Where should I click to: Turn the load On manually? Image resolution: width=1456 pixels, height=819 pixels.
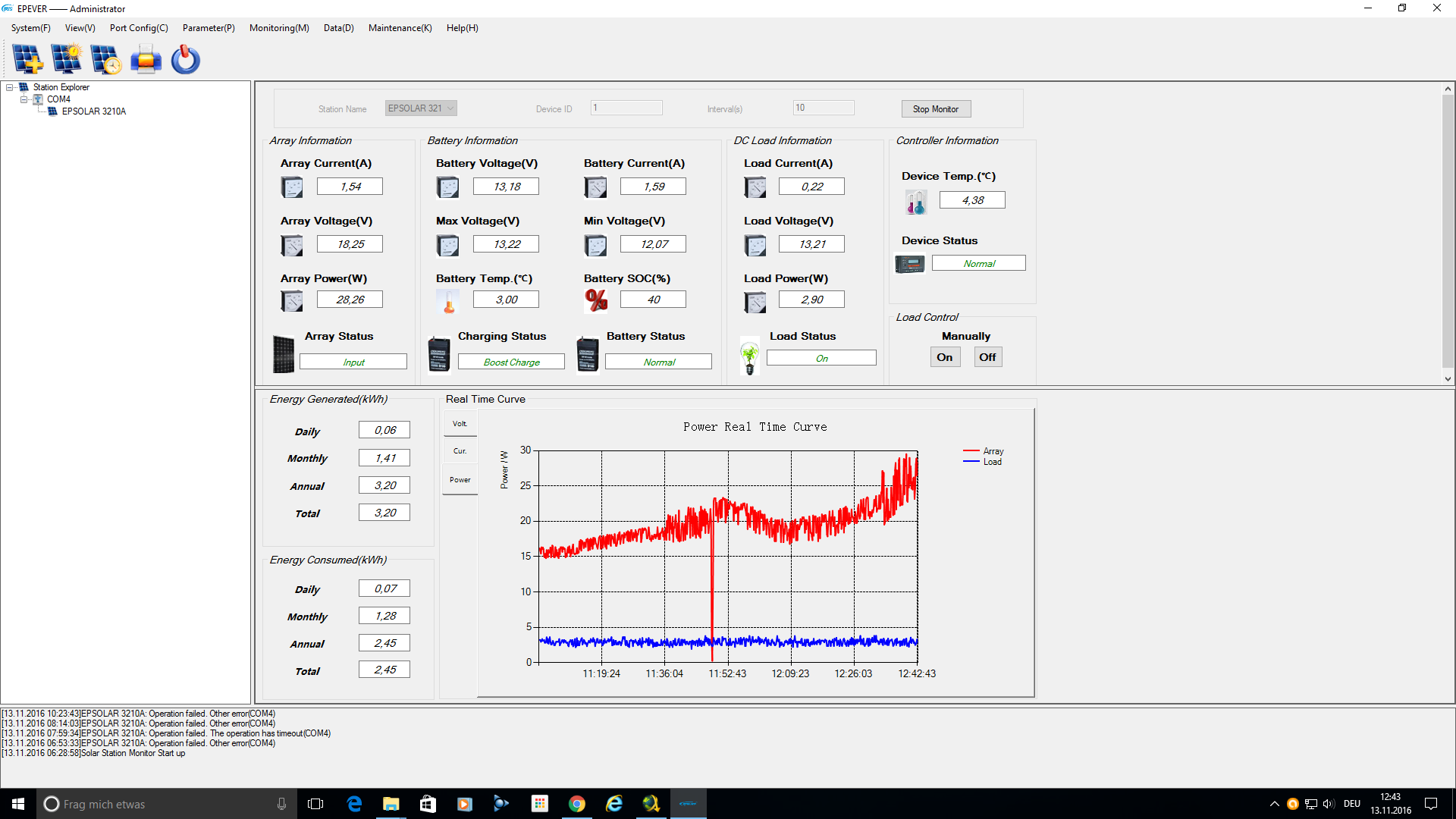point(944,357)
